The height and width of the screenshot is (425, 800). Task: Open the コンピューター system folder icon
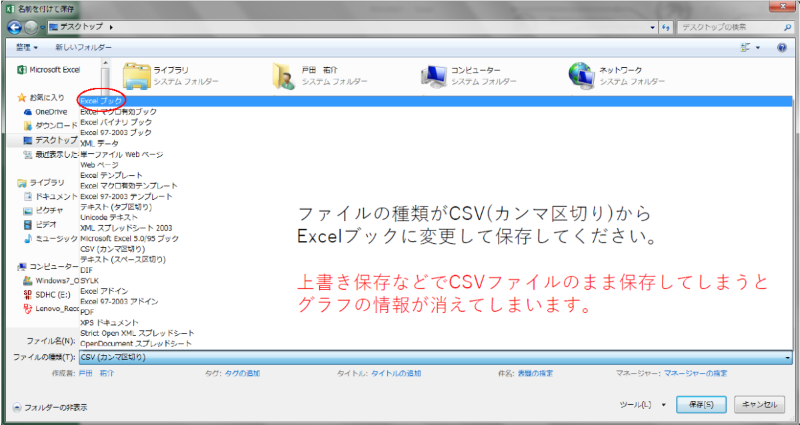coord(433,75)
